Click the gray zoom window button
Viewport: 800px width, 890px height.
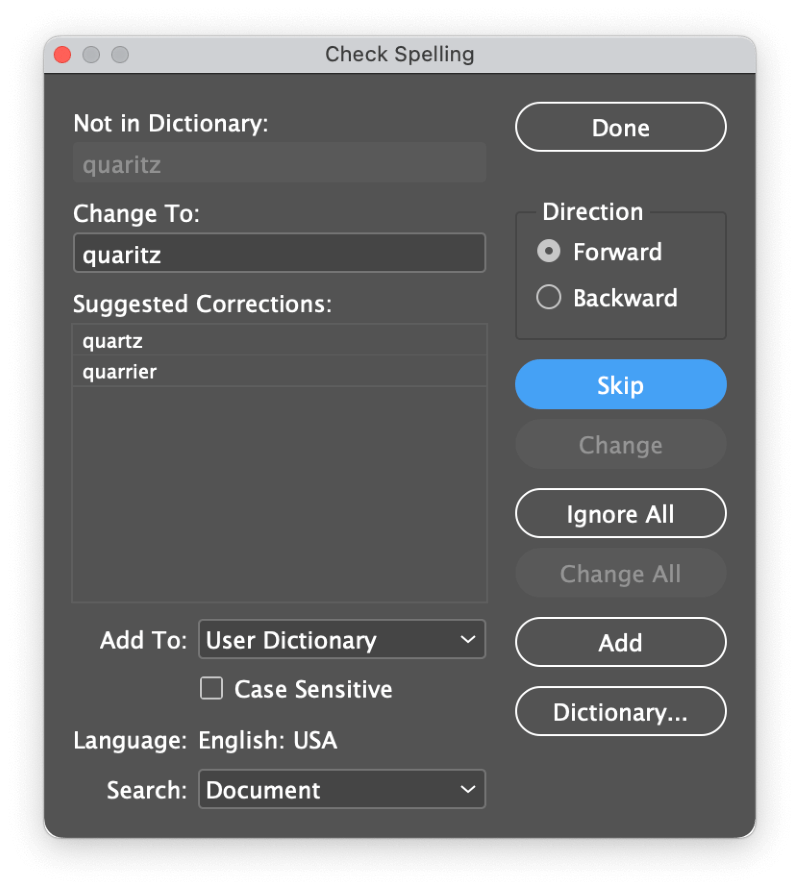tap(120, 54)
